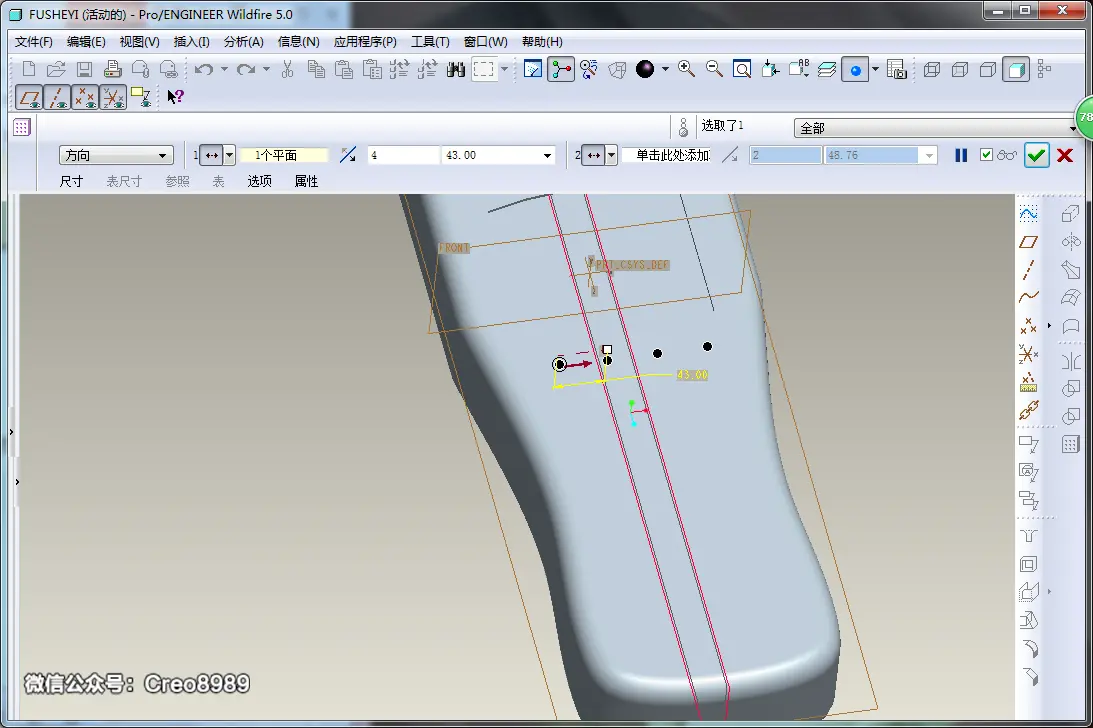This screenshot has width=1093, height=728.
Task: Click the green checkmark to accept pattern
Action: click(x=1036, y=156)
